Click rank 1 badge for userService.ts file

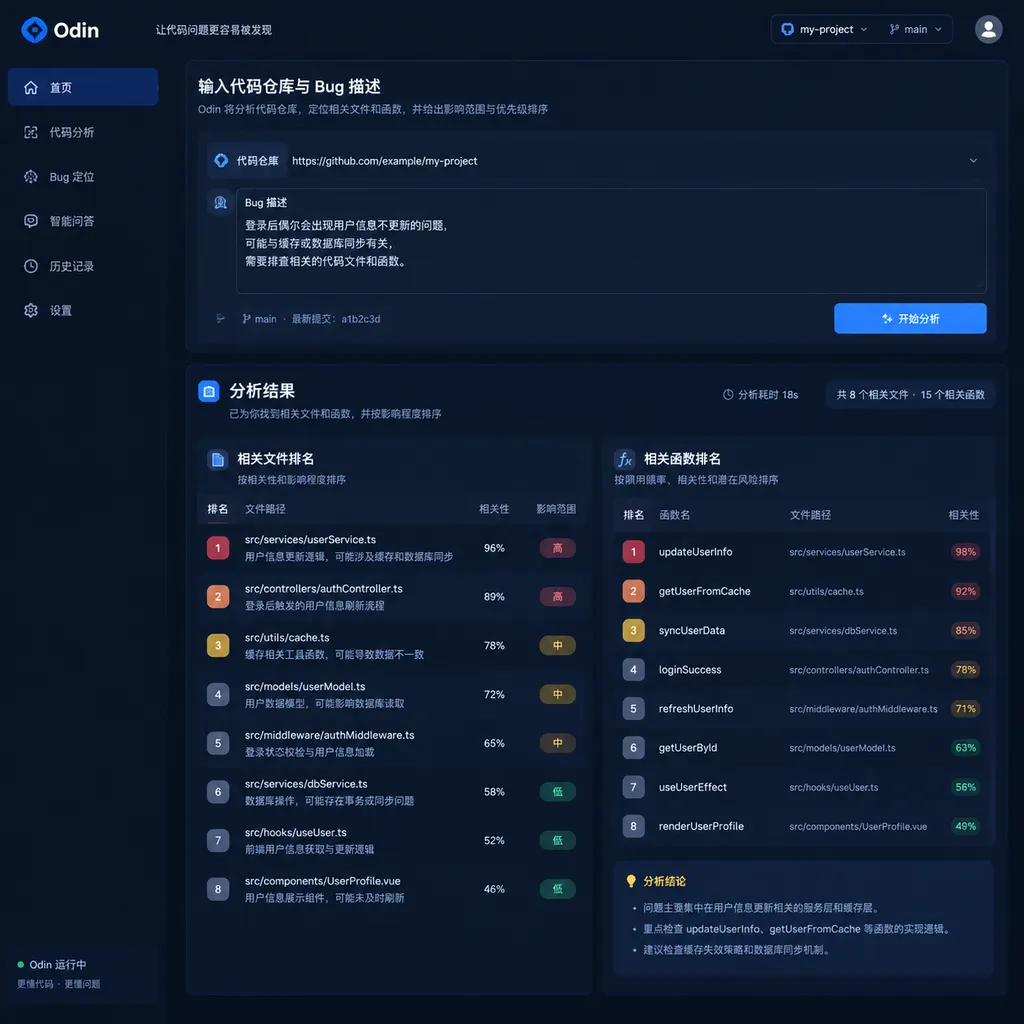pyautogui.click(x=218, y=548)
